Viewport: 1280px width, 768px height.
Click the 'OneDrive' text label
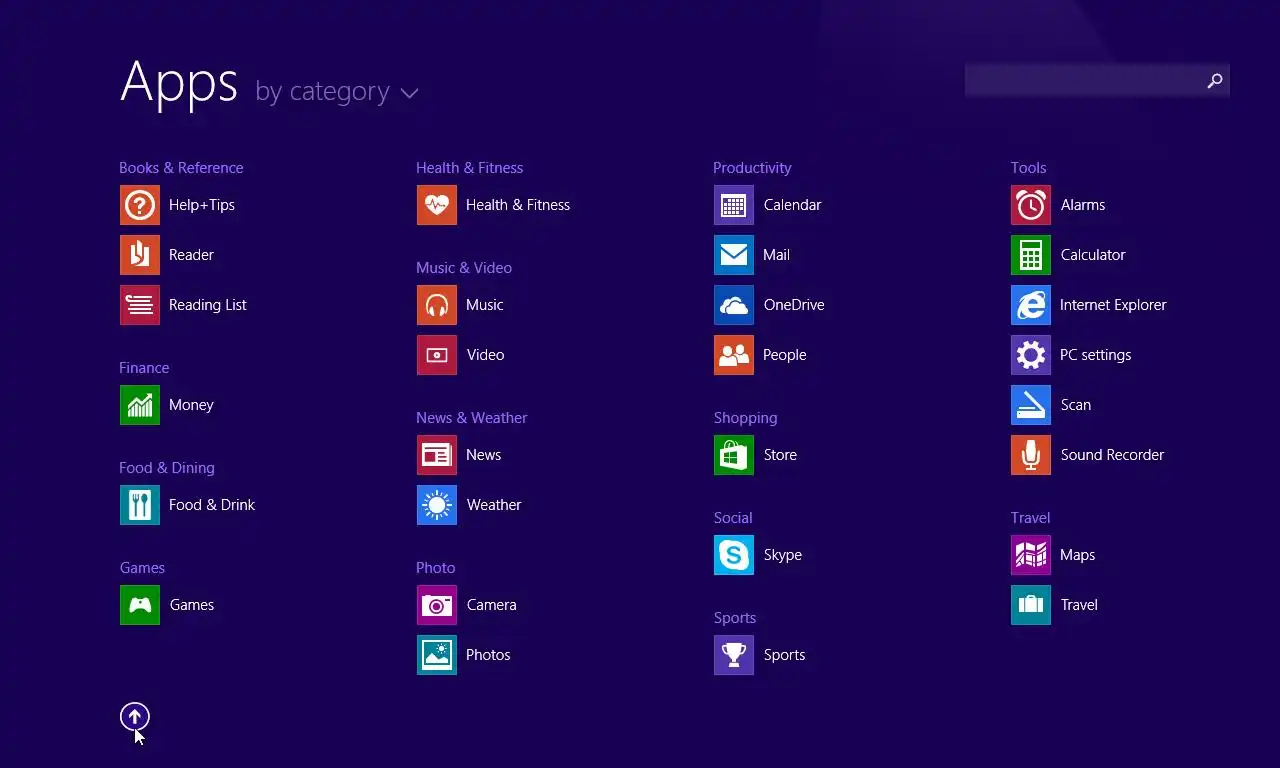[x=794, y=305]
